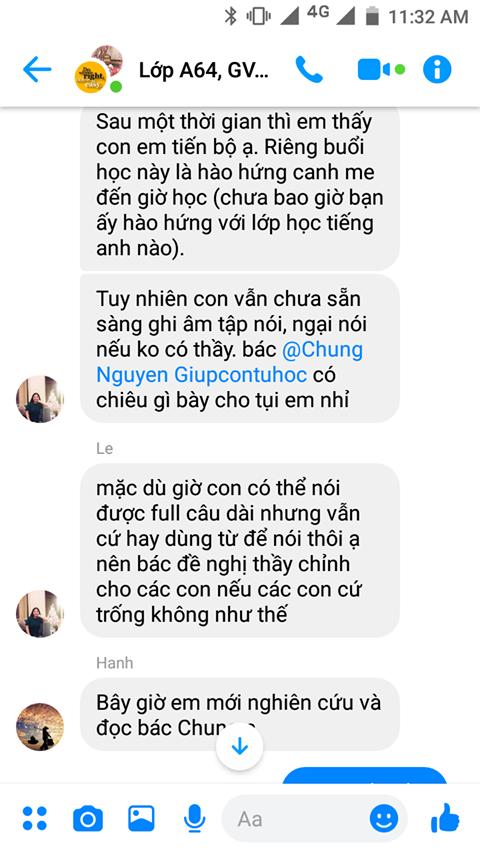Tap the battery icon in status bar
Viewport: 480px width, 853px height.
(x=372, y=16)
